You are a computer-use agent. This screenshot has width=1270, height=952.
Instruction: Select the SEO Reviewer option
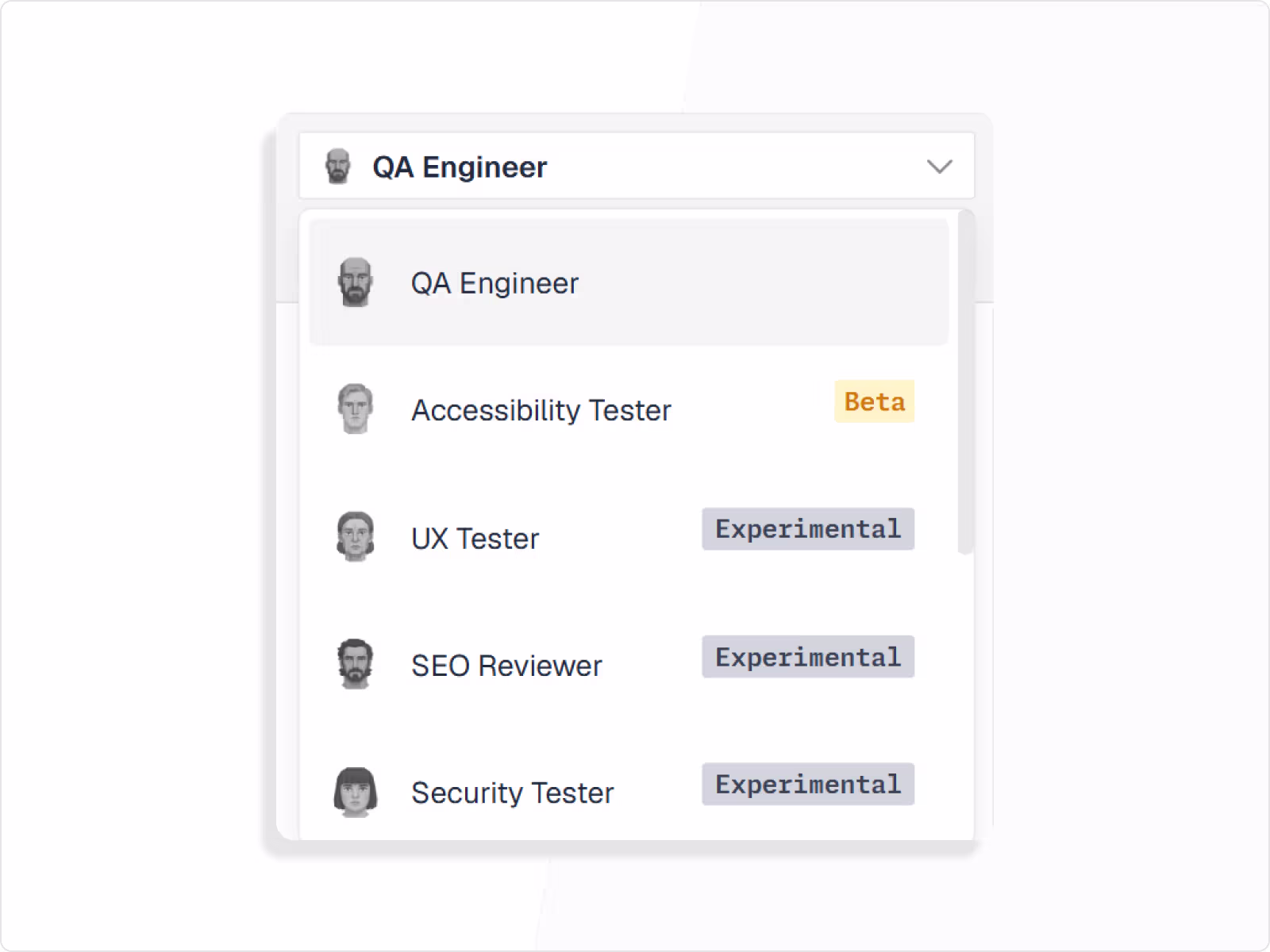629,666
